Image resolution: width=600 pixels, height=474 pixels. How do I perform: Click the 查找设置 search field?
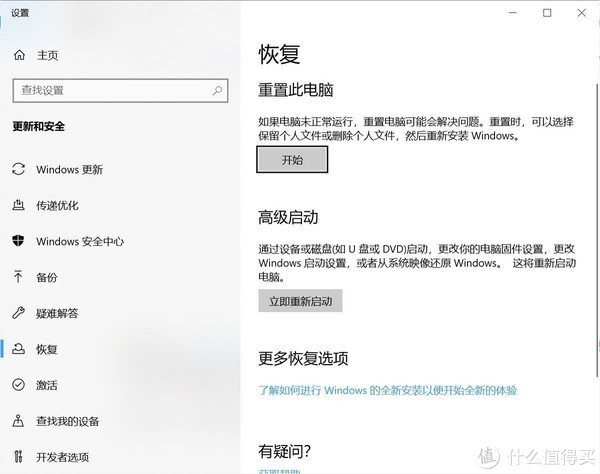[x=120, y=91]
